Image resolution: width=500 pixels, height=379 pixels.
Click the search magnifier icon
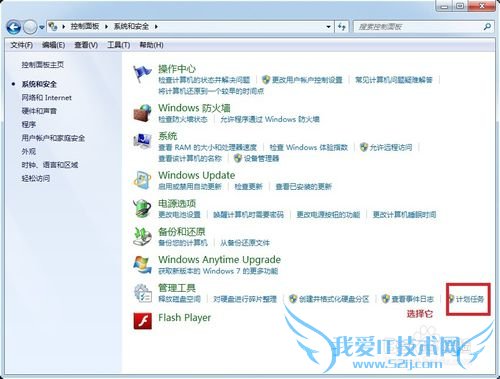(487, 27)
